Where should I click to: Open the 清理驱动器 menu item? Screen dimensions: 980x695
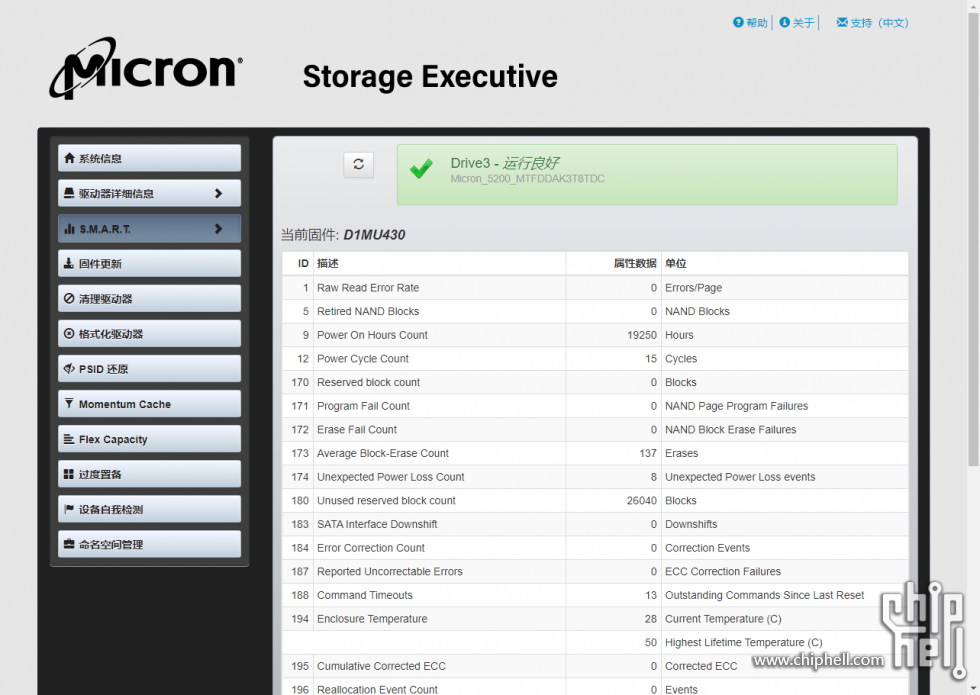(x=149, y=298)
